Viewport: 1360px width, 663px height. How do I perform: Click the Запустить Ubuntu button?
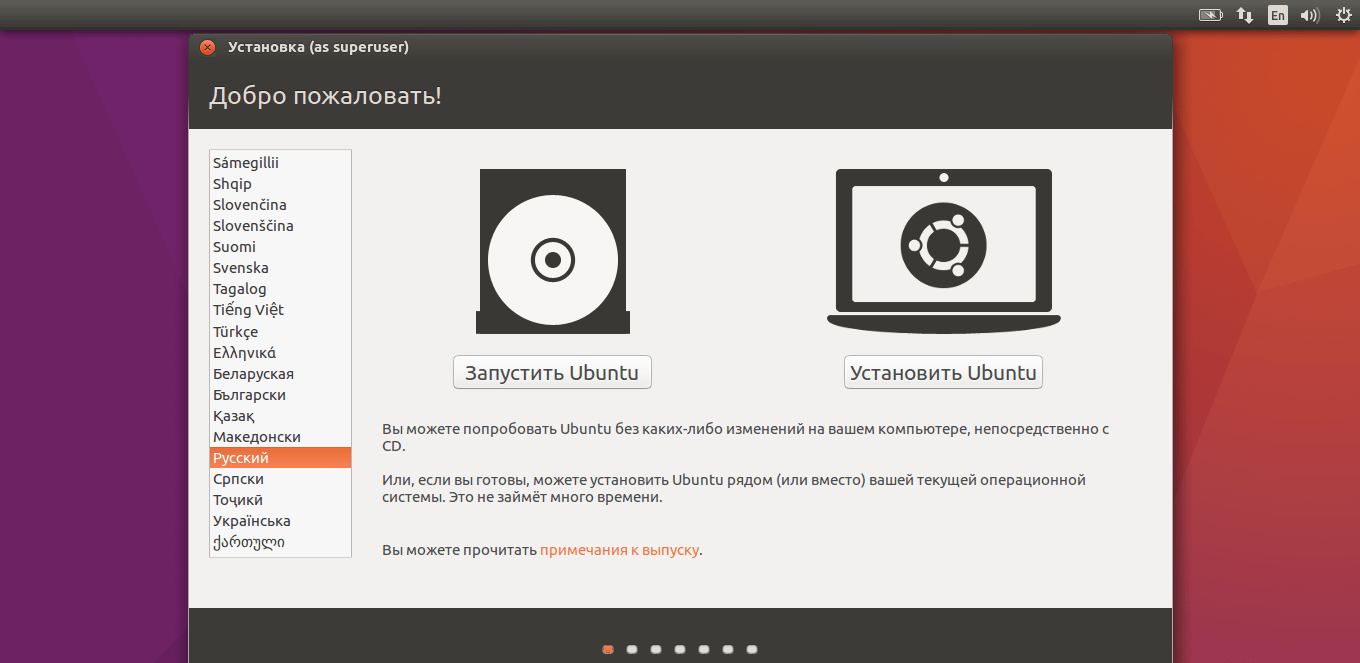pos(552,373)
